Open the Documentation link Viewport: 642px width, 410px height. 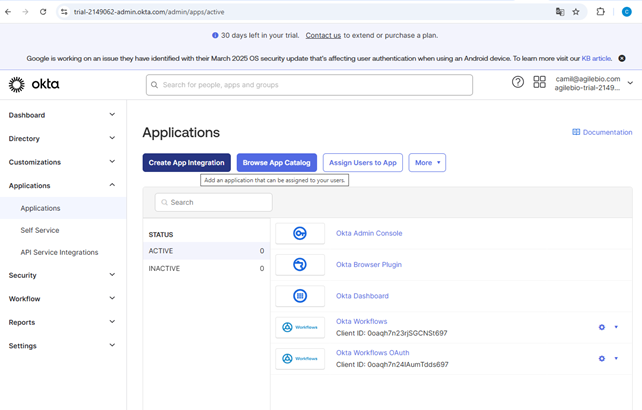607,132
